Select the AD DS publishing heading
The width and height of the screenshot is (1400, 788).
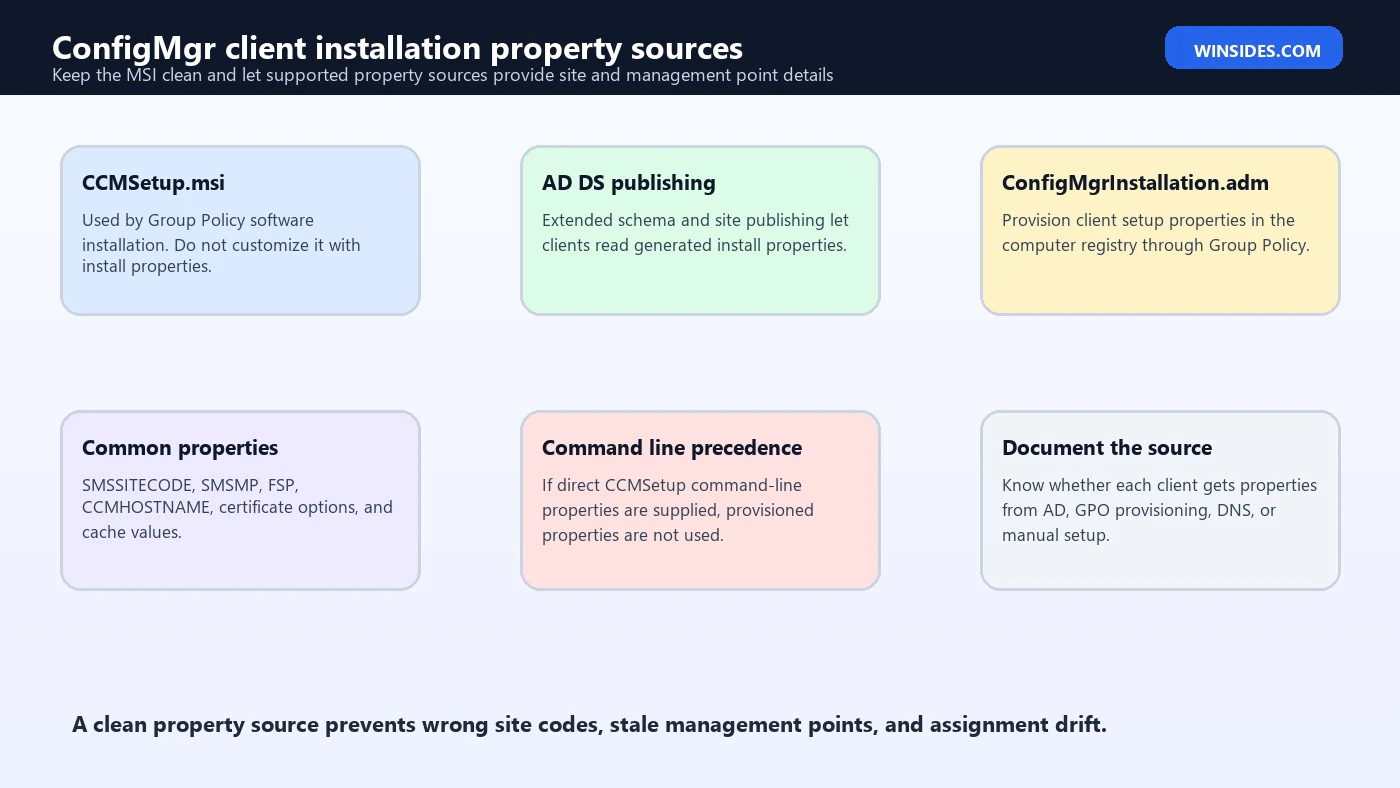[629, 183]
